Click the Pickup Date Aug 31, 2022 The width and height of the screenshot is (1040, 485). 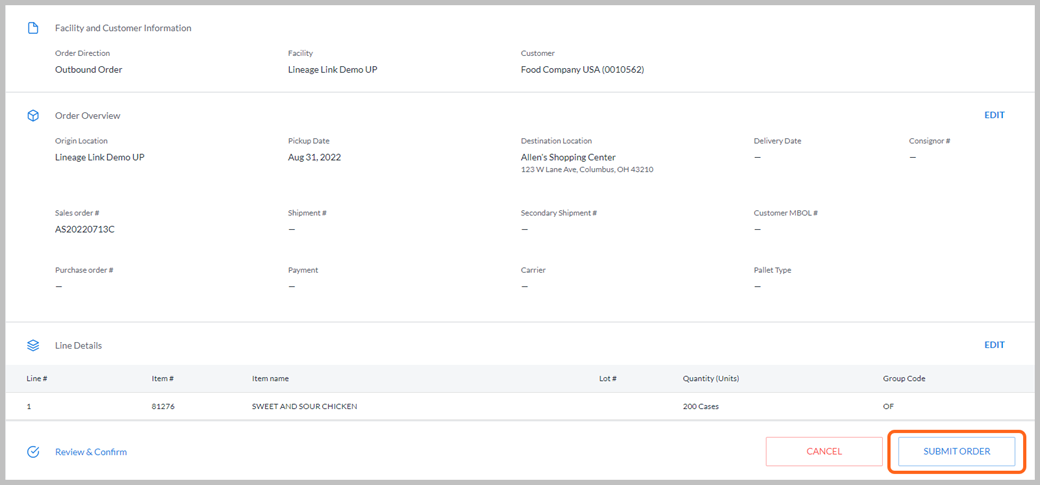pyautogui.click(x=314, y=158)
